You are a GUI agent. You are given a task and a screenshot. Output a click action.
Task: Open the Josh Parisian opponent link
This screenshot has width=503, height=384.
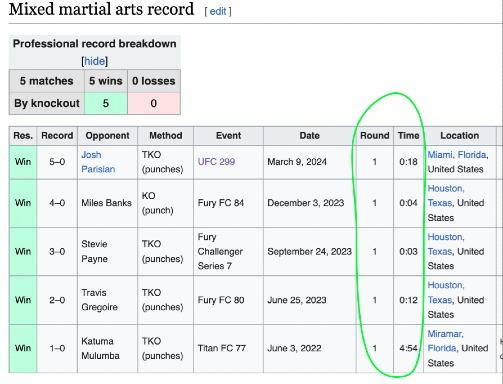98,162
